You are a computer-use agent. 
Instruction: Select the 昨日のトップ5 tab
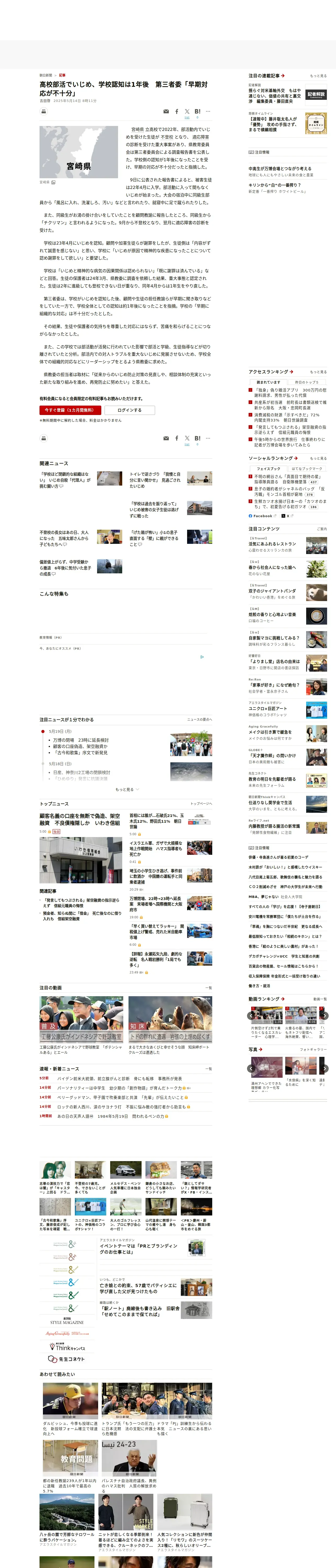click(x=307, y=382)
